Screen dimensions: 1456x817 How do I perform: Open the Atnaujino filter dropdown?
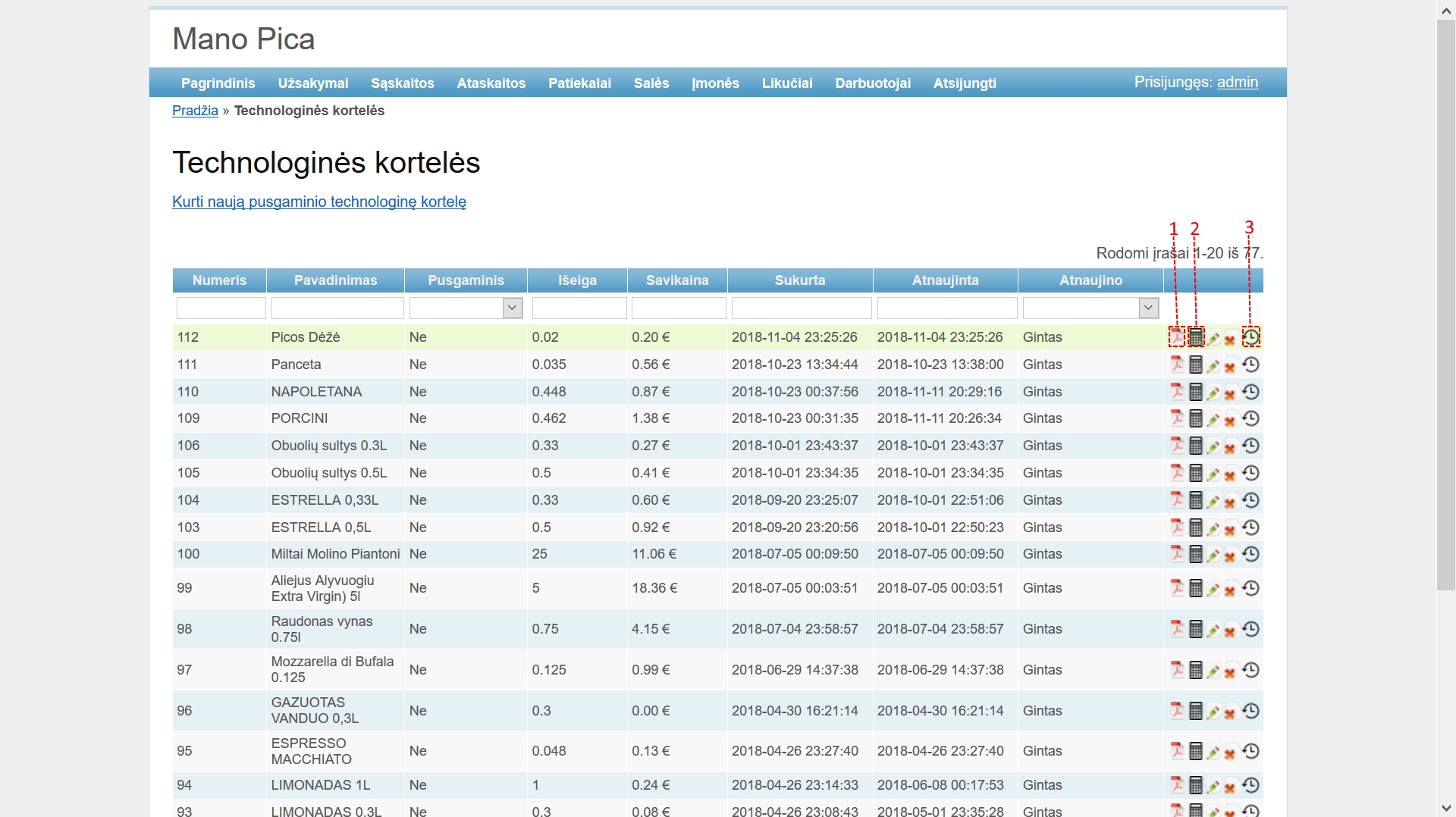[1148, 308]
